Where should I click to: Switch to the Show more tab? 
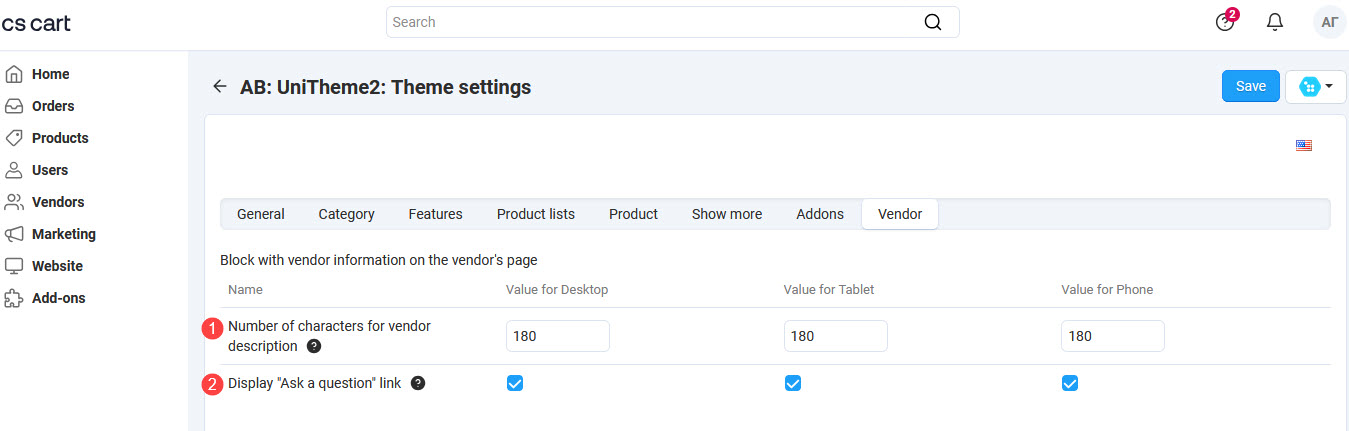pyautogui.click(x=727, y=214)
